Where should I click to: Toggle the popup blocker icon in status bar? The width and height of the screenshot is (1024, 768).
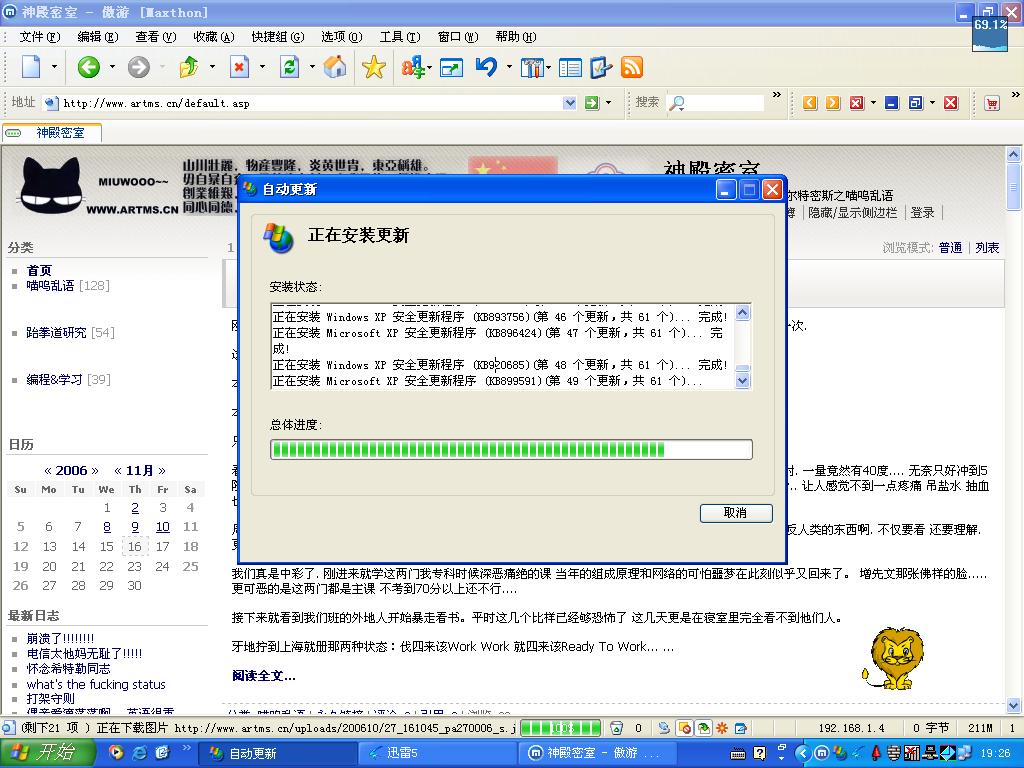[x=684, y=728]
